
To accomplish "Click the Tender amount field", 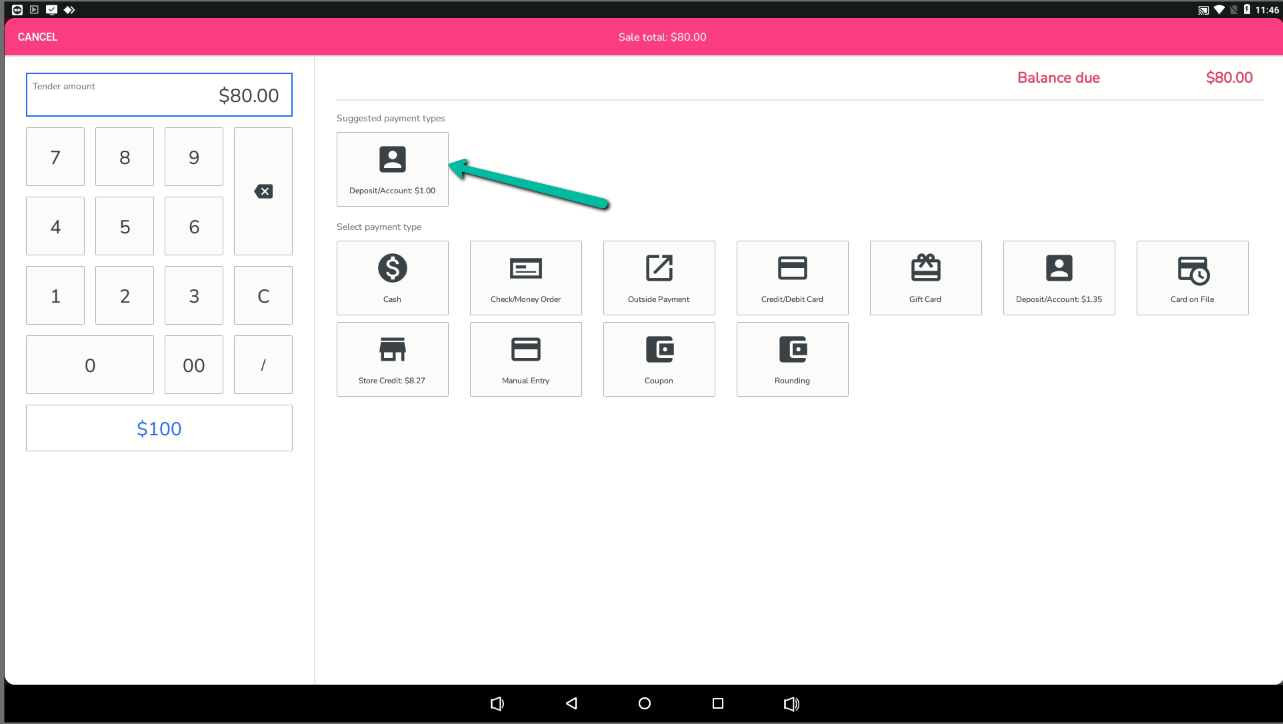I will click(x=159, y=95).
